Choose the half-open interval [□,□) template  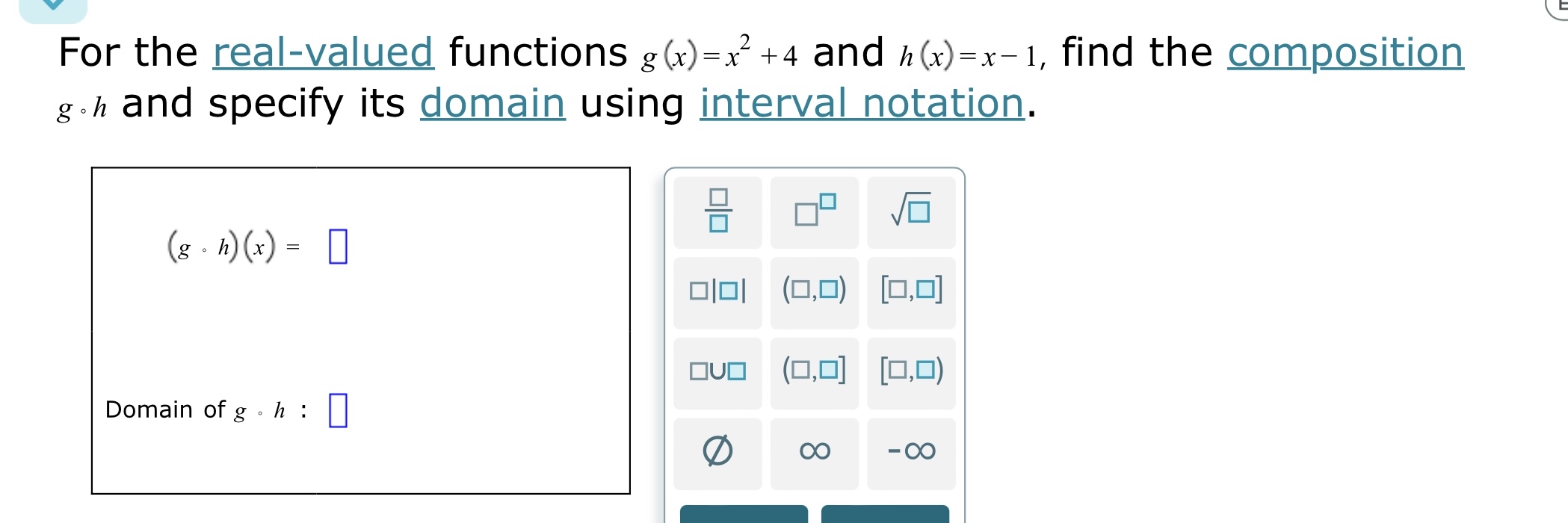(910, 372)
